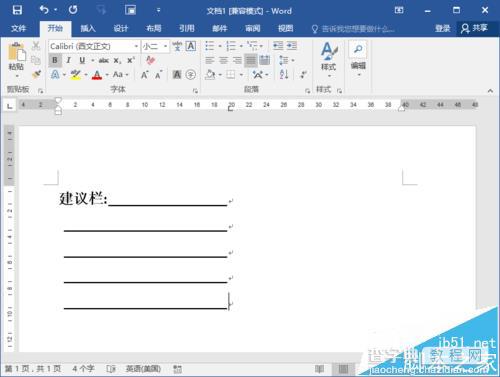Open Customize Quick Access Toolbar dropdown
Image resolution: width=500 pixels, height=377 pixels.
(158, 10)
